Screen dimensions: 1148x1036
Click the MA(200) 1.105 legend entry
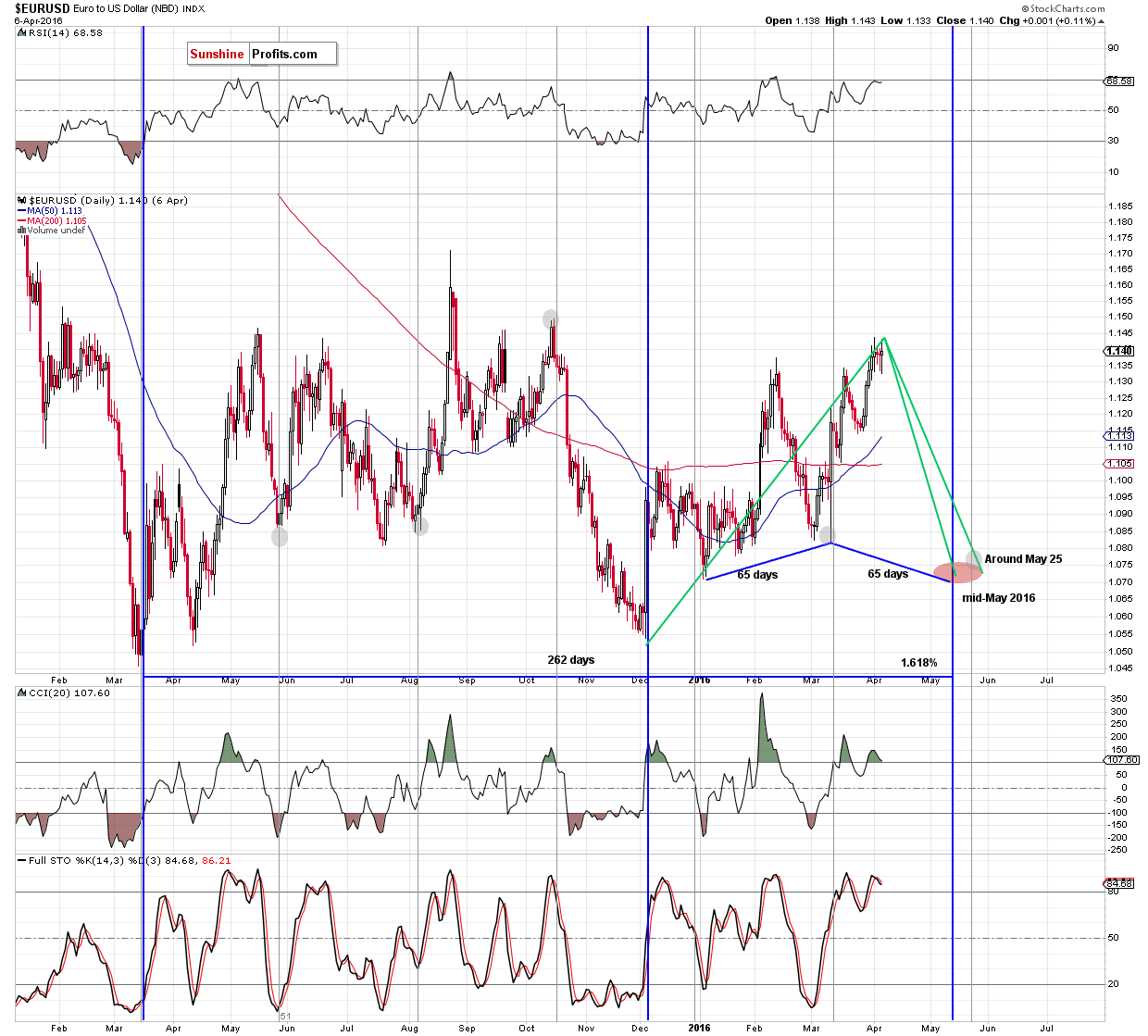click(x=57, y=221)
